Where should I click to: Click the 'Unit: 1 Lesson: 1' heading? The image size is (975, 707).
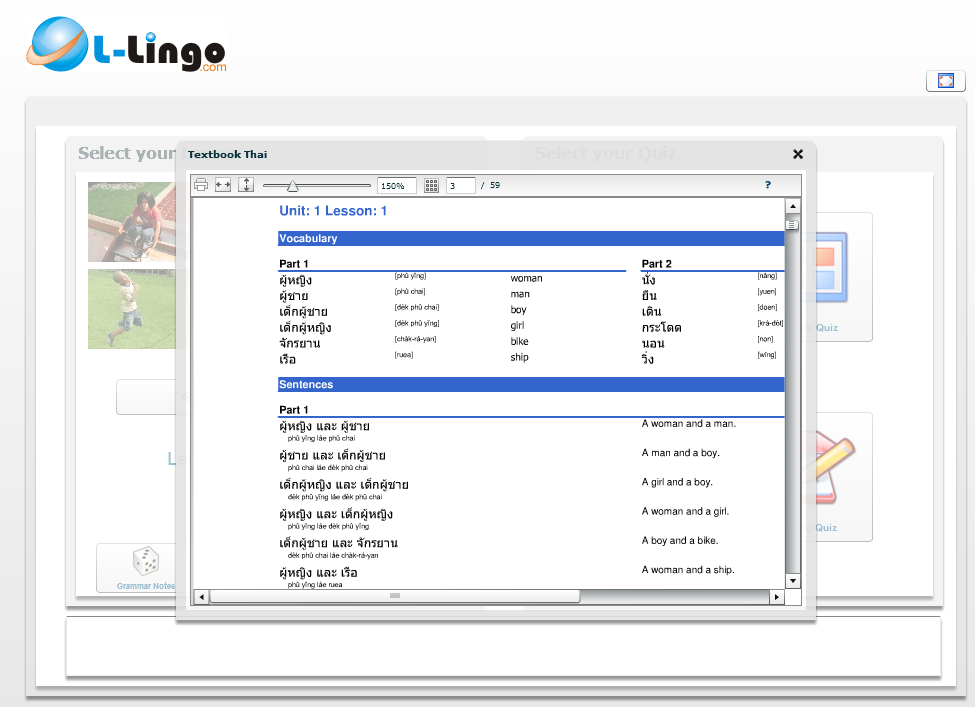click(x=333, y=211)
